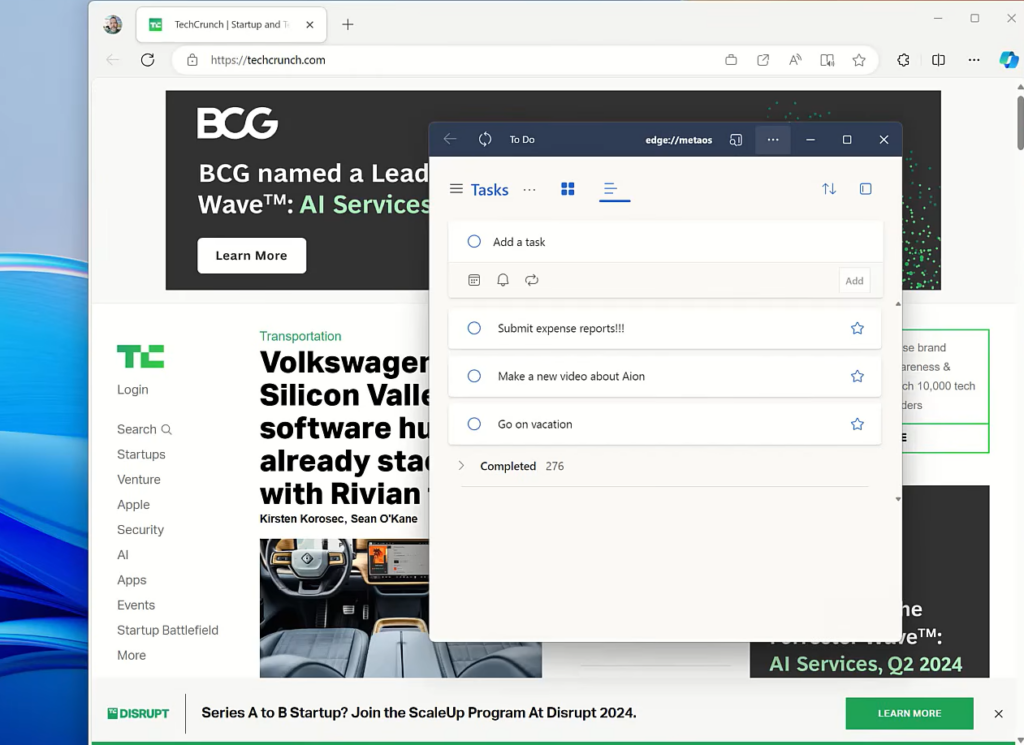The image size is (1024, 745).
Task: Go to Apple section
Action: pyautogui.click(x=133, y=505)
